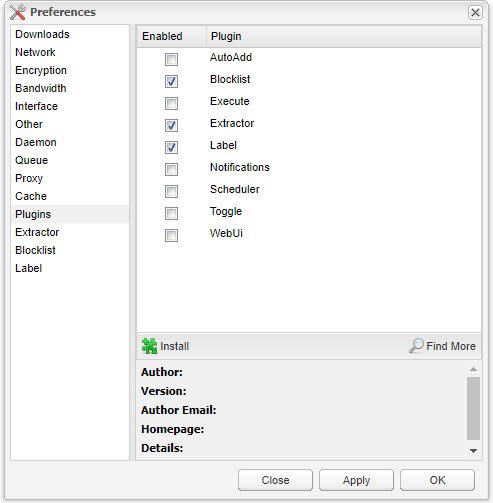Viewport: 493px width, 503px height.
Task: Select the Blocklist plugin name in list
Action: tap(230, 79)
